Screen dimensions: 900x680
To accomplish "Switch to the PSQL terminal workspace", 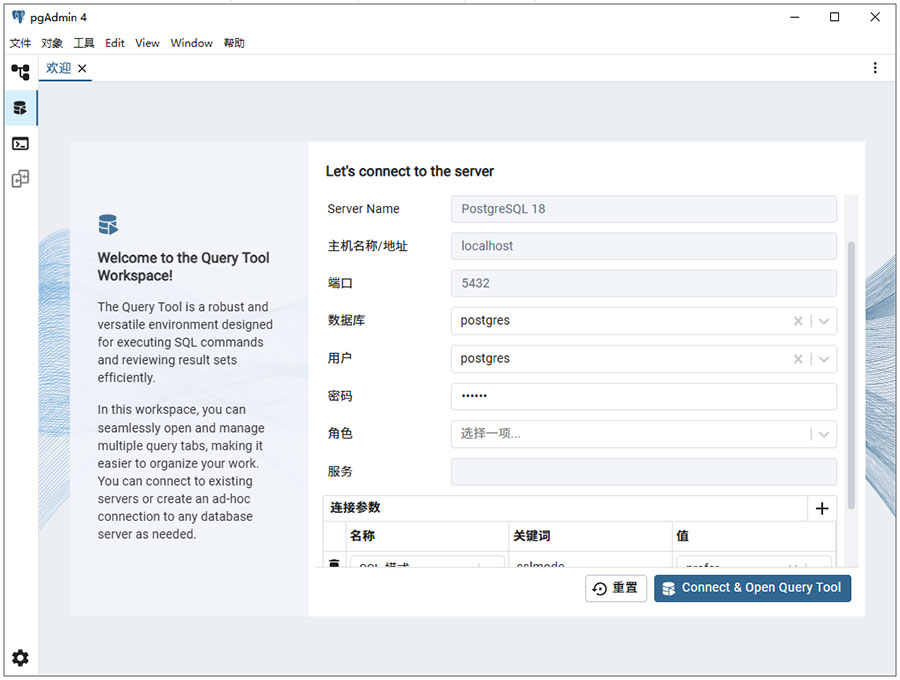I will [20, 143].
